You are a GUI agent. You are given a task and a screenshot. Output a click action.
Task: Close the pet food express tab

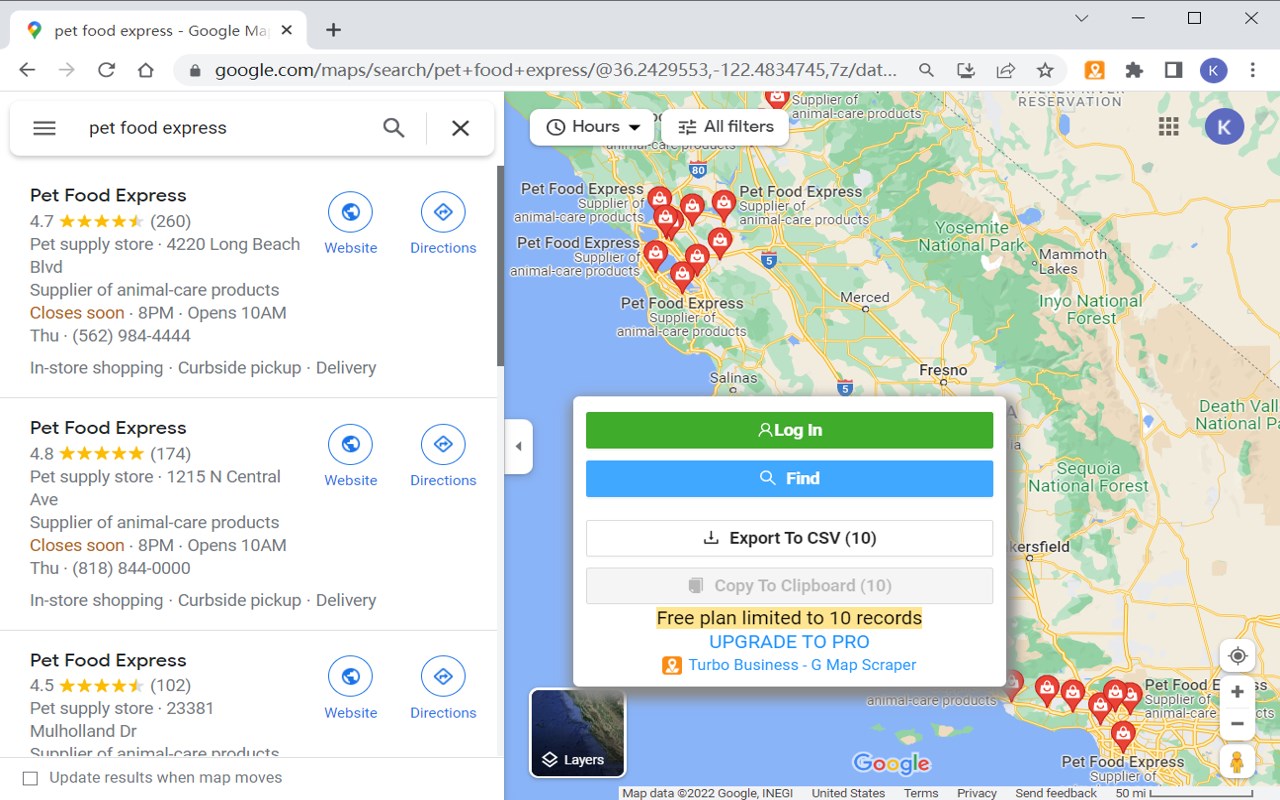coord(288,30)
